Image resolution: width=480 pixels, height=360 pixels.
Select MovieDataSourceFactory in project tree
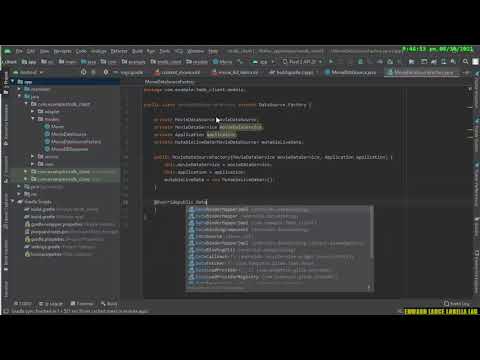coord(76,142)
